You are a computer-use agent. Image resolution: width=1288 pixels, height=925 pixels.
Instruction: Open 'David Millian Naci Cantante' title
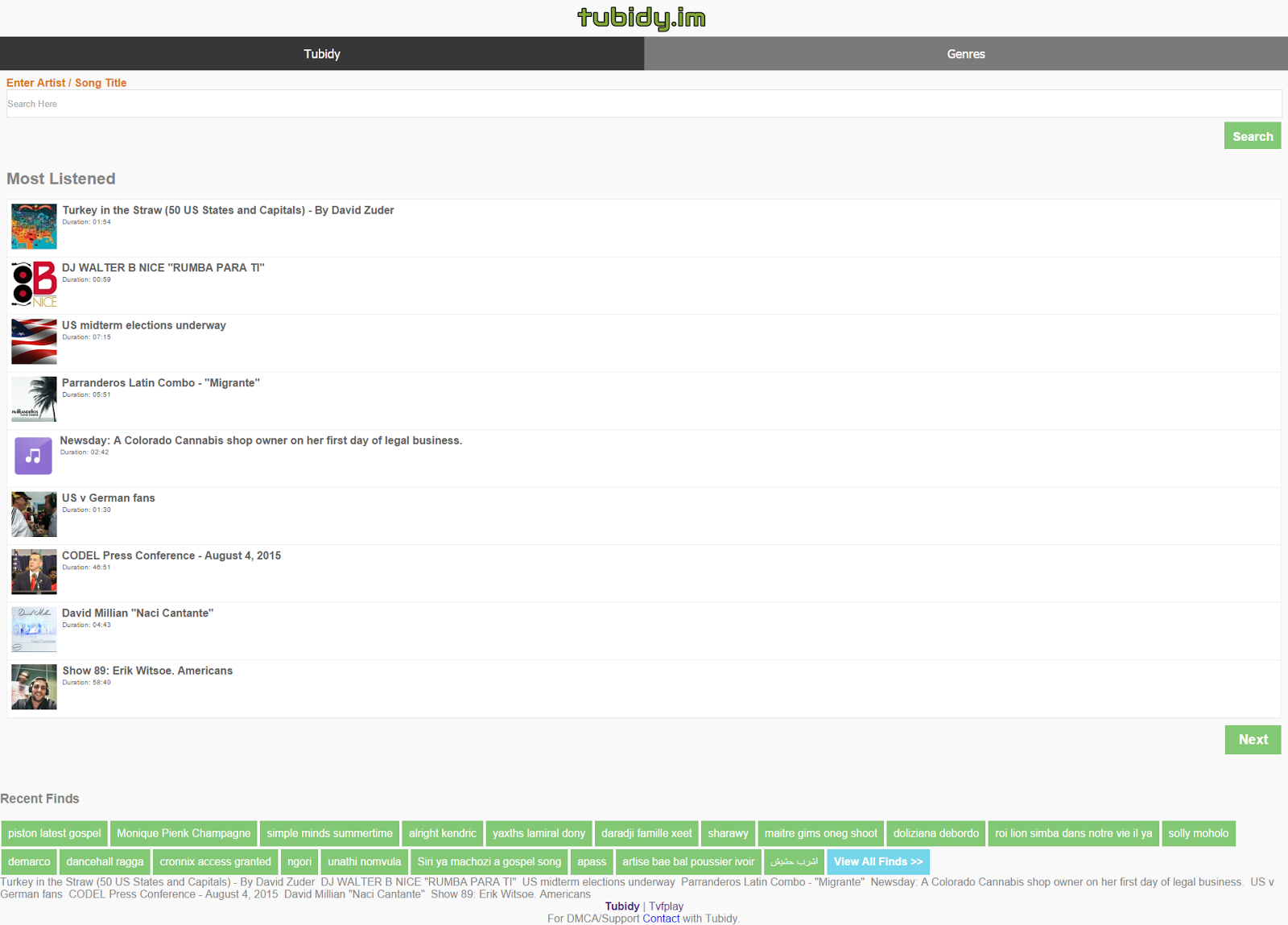pyautogui.click(x=138, y=613)
